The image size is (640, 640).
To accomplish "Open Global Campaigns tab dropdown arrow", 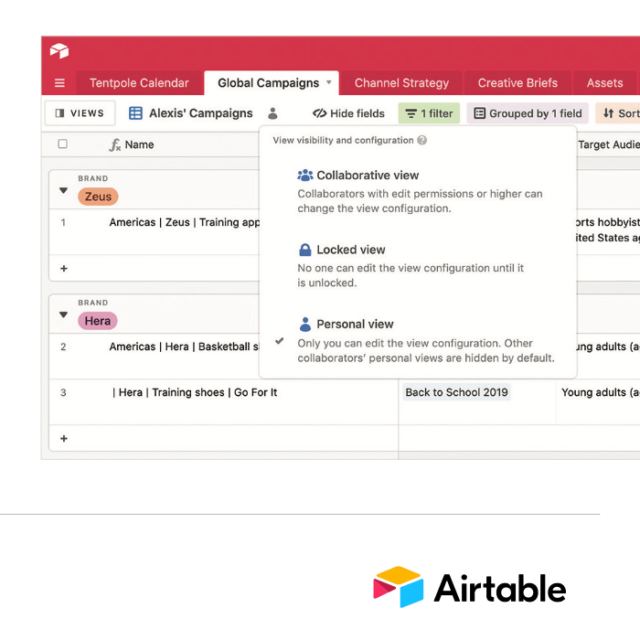I will 329,82.
